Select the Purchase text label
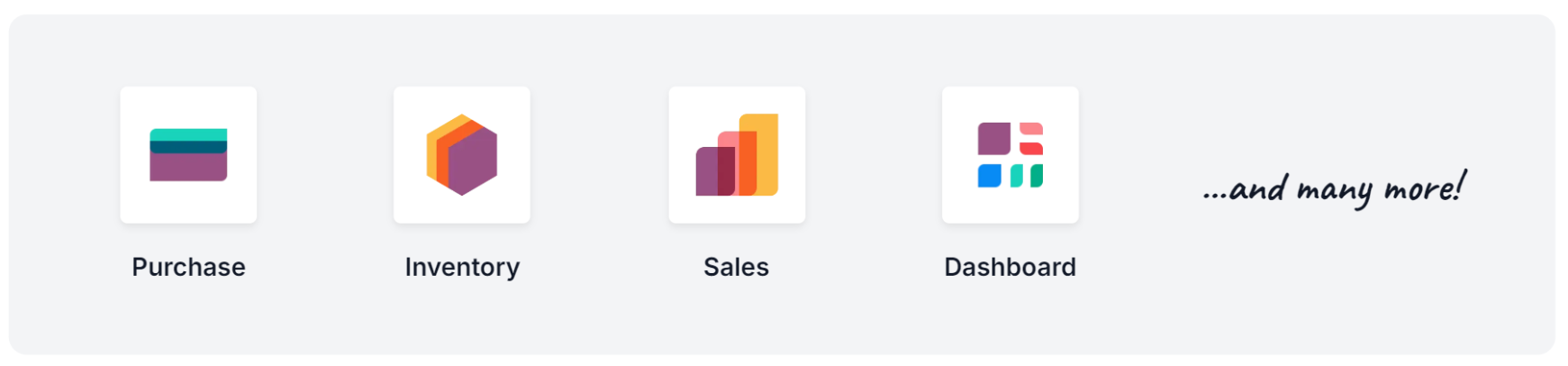Viewport: 1568px width, 366px height. [x=188, y=267]
